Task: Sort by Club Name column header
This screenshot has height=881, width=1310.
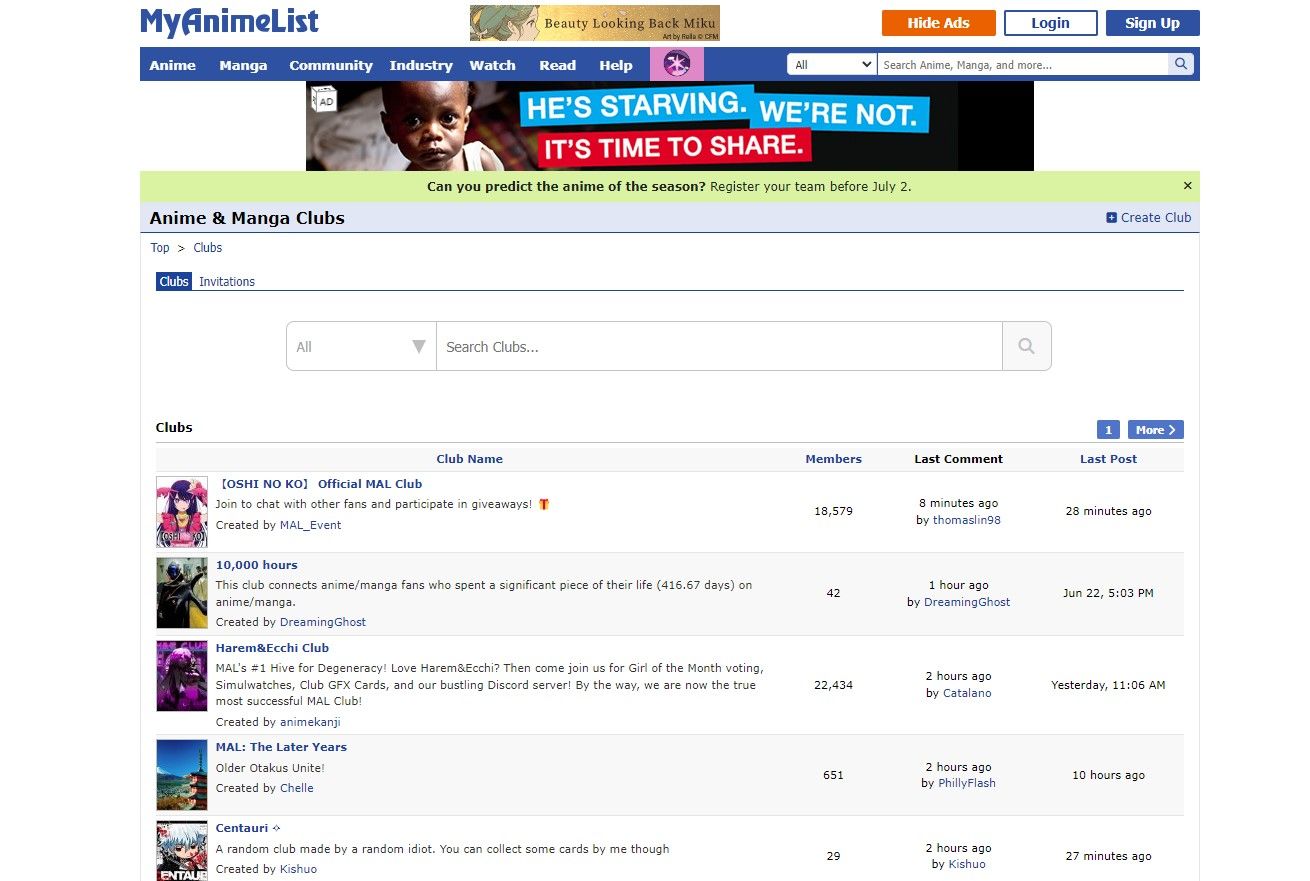Action: (x=469, y=459)
